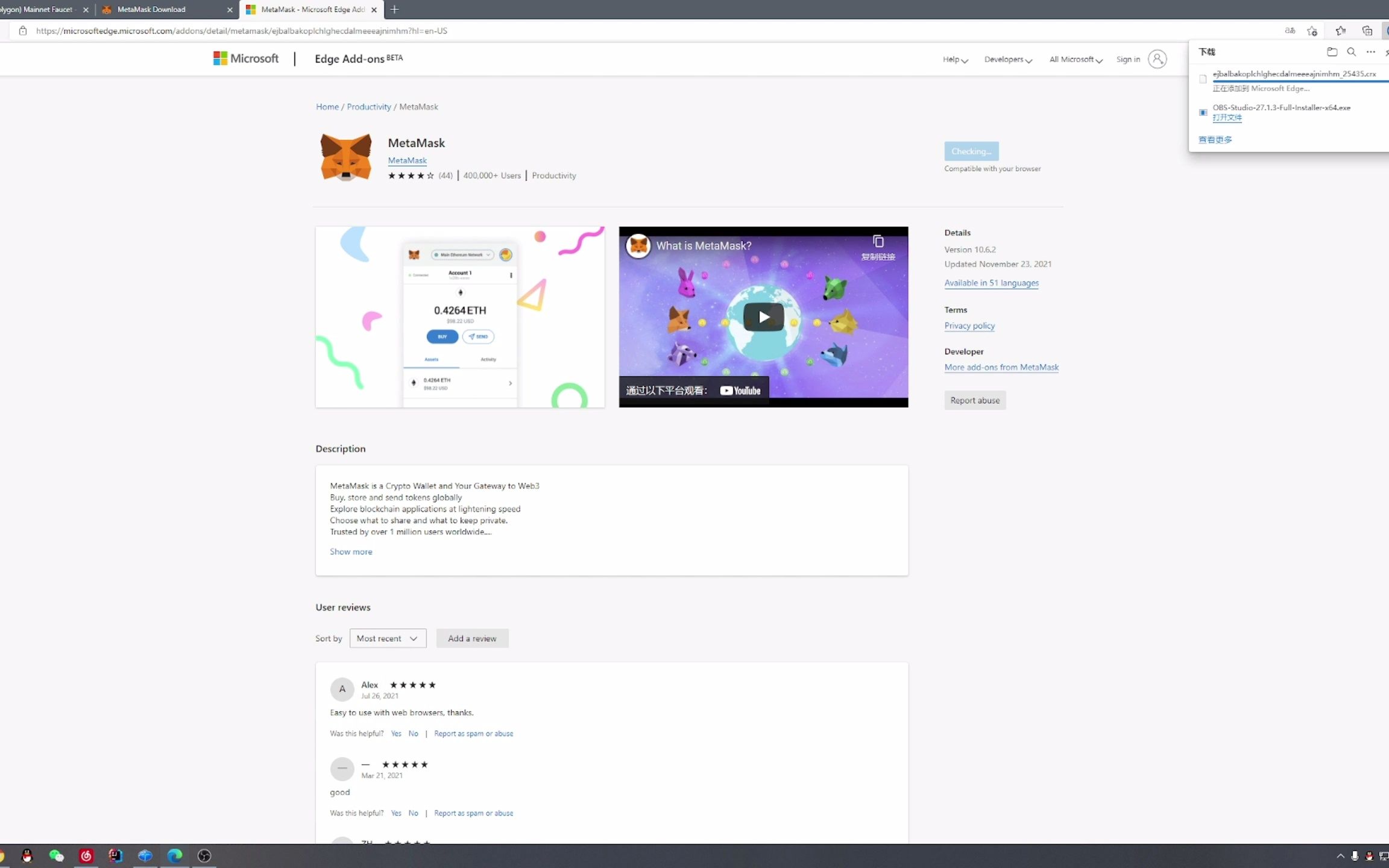Click the lock icon beside the URL
This screenshot has height=868, width=1389.
pos(23,31)
